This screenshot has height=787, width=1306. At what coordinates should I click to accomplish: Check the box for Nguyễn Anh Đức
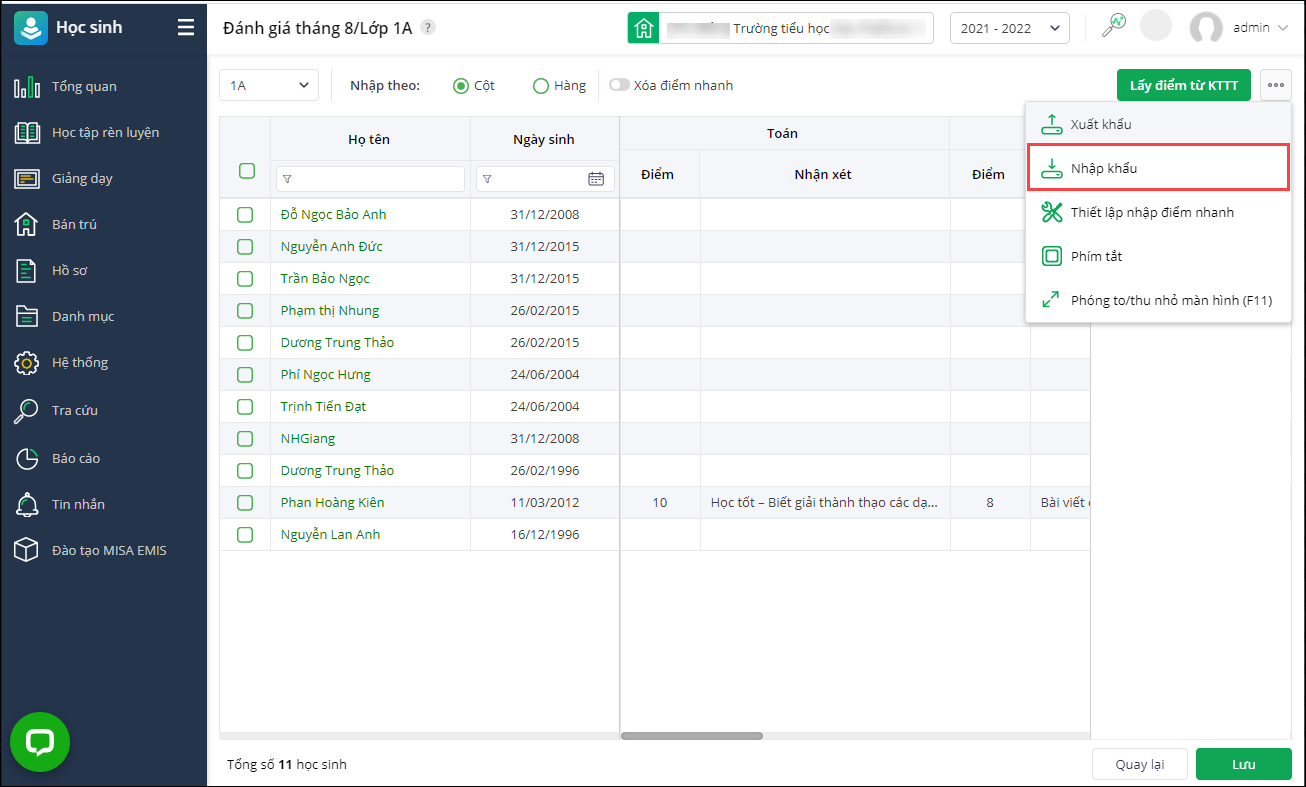tap(245, 247)
